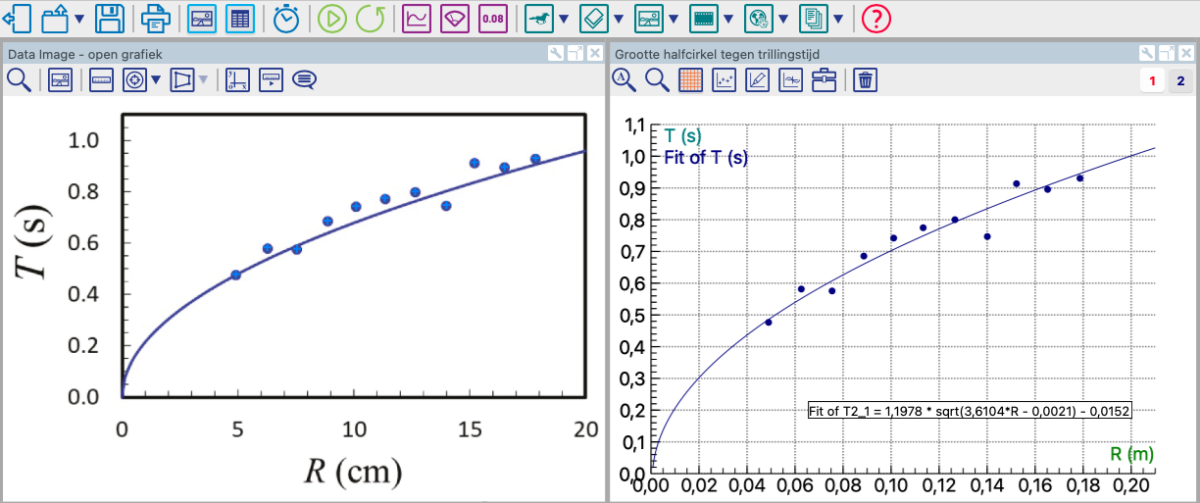Image resolution: width=1200 pixels, height=503 pixels.
Task: Open the wrench settings of the graph pane
Action: click(x=1148, y=53)
